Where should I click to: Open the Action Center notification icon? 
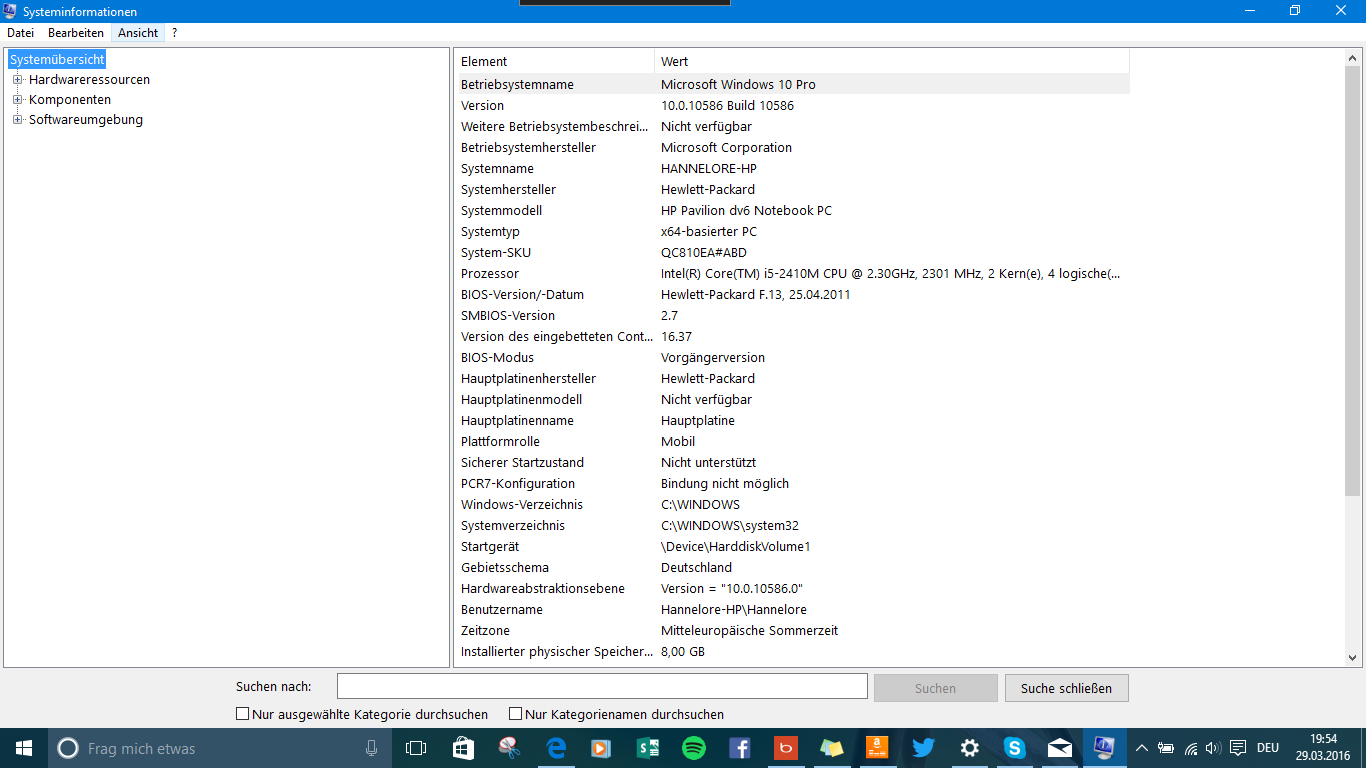click(1238, 748)
